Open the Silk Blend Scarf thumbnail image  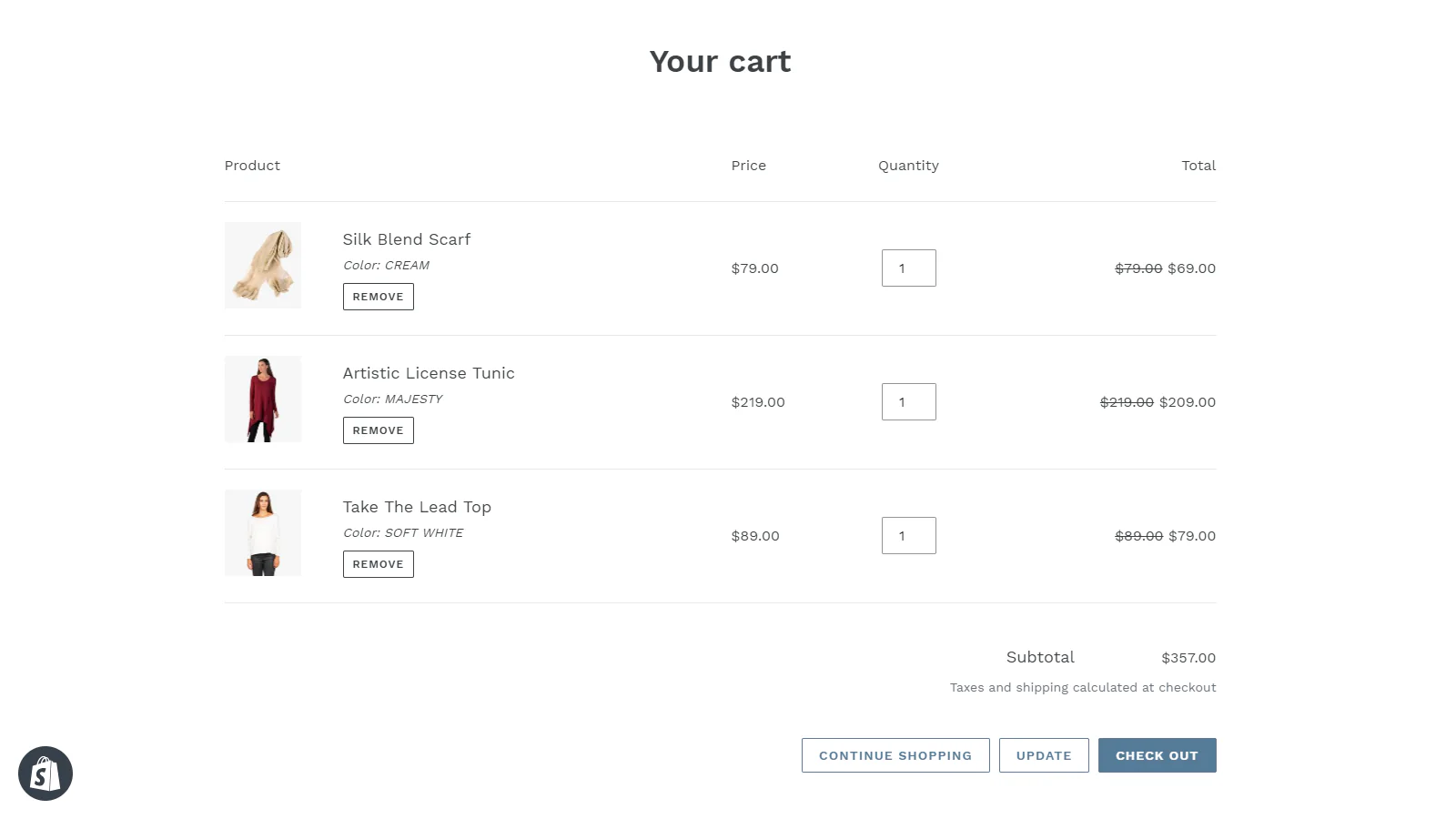tap(262, 265)
